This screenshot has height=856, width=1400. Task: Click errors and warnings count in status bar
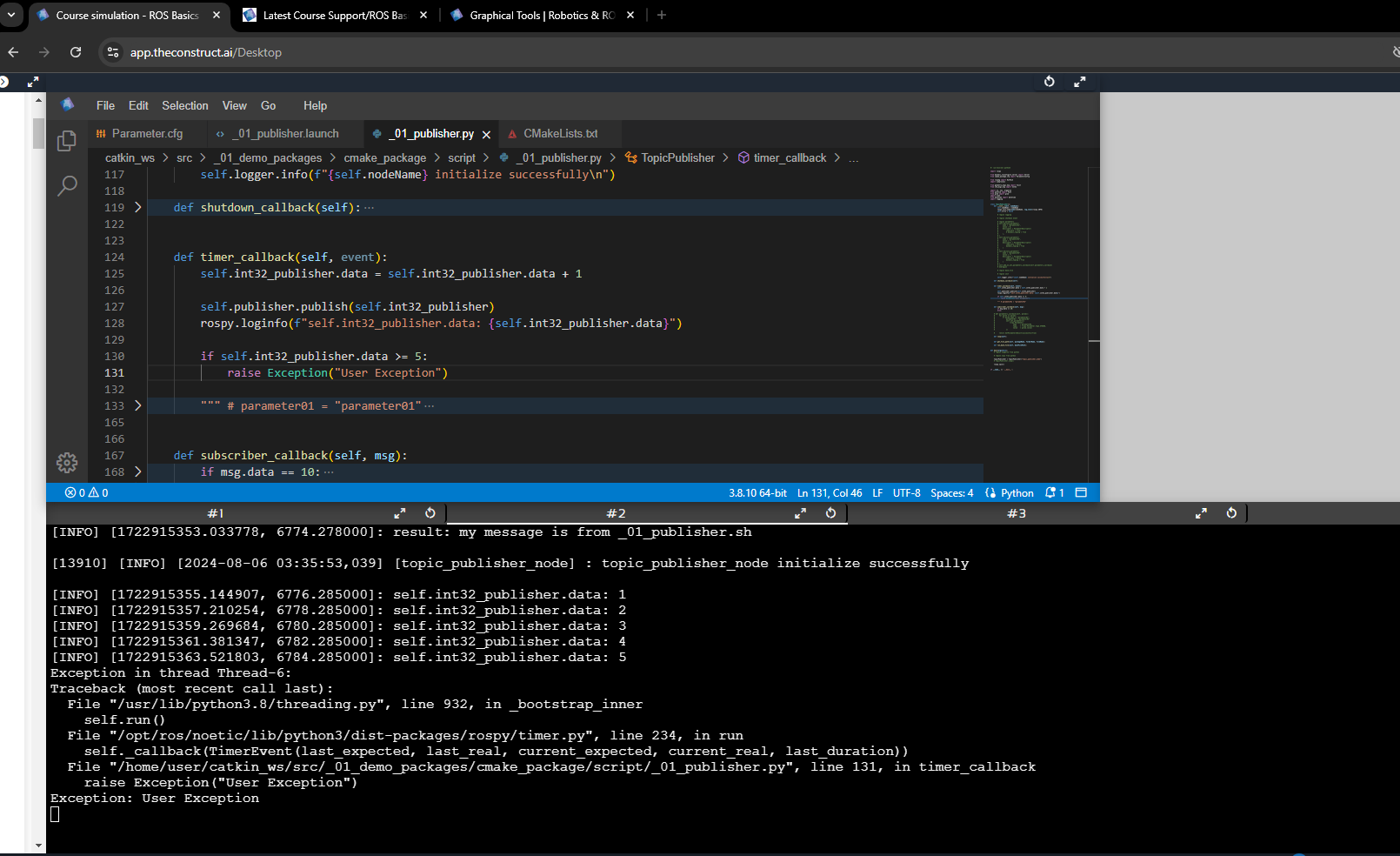click(87, 492)
